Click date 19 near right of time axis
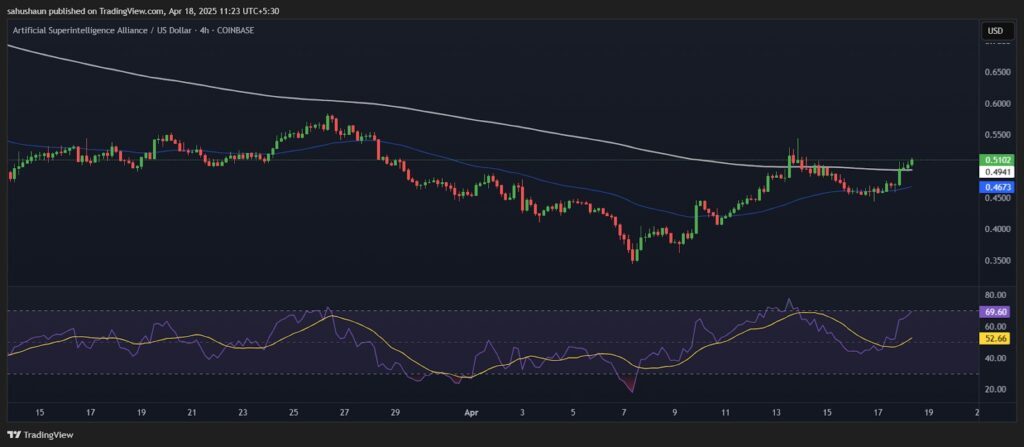 tap(929, 410)
